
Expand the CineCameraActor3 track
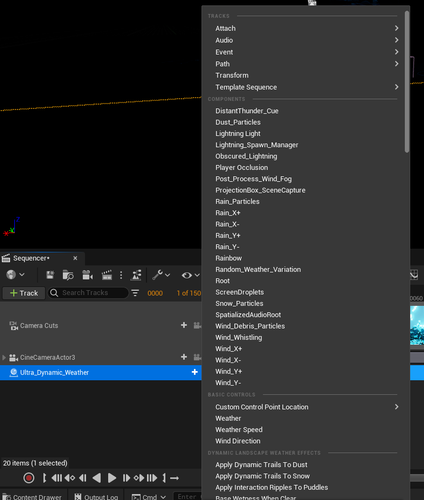[4, 357]
